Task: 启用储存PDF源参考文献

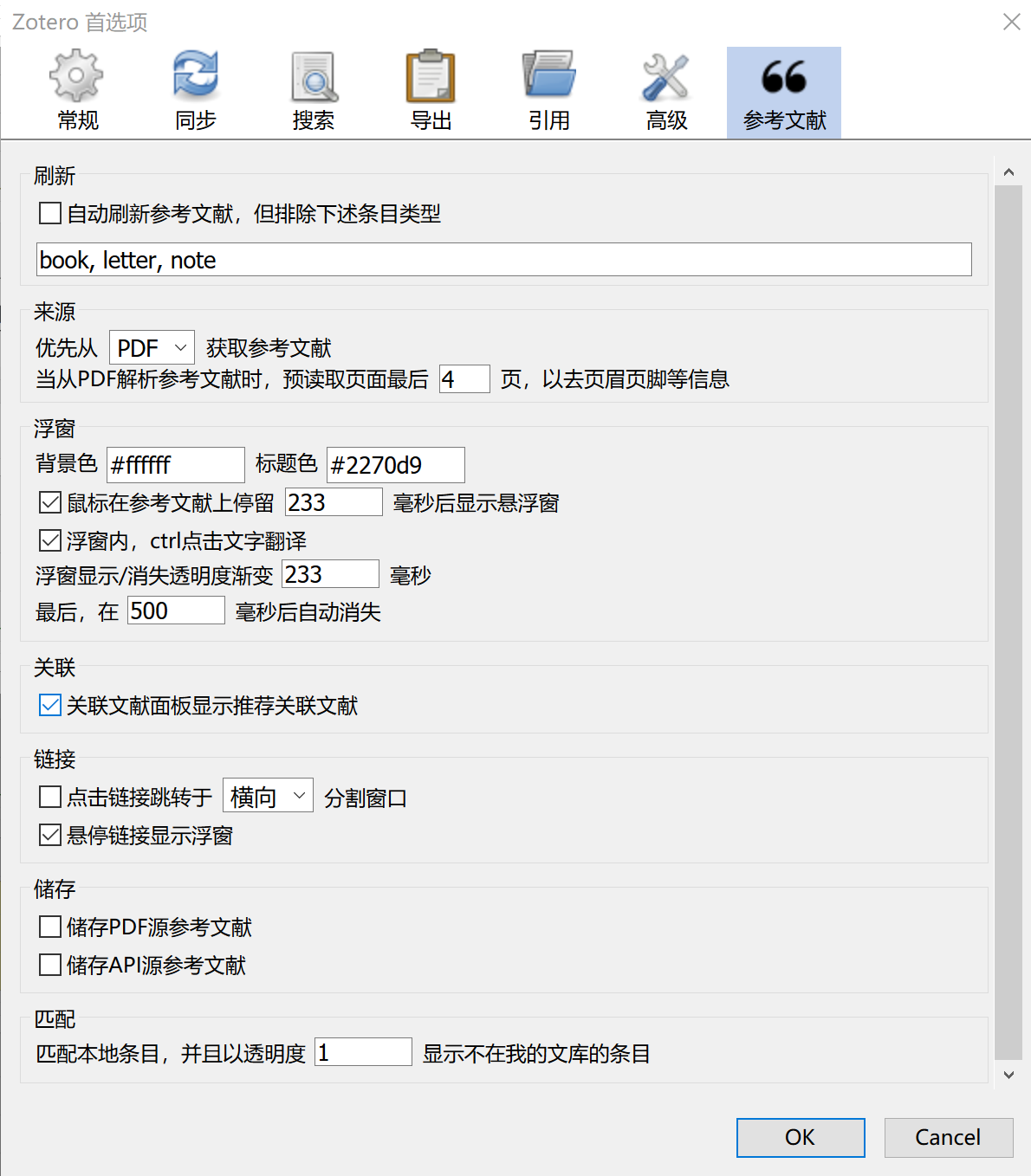Action: point(49,927)
